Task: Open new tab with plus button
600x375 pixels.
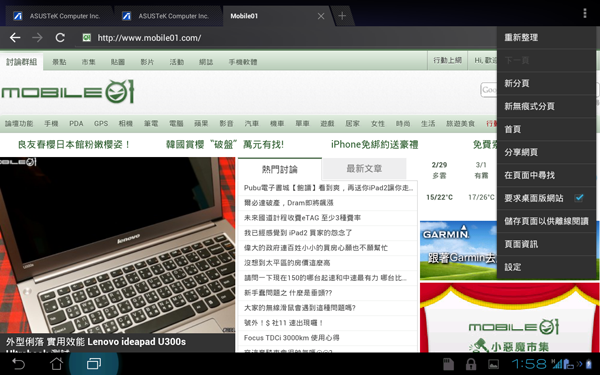Action: 342,16
